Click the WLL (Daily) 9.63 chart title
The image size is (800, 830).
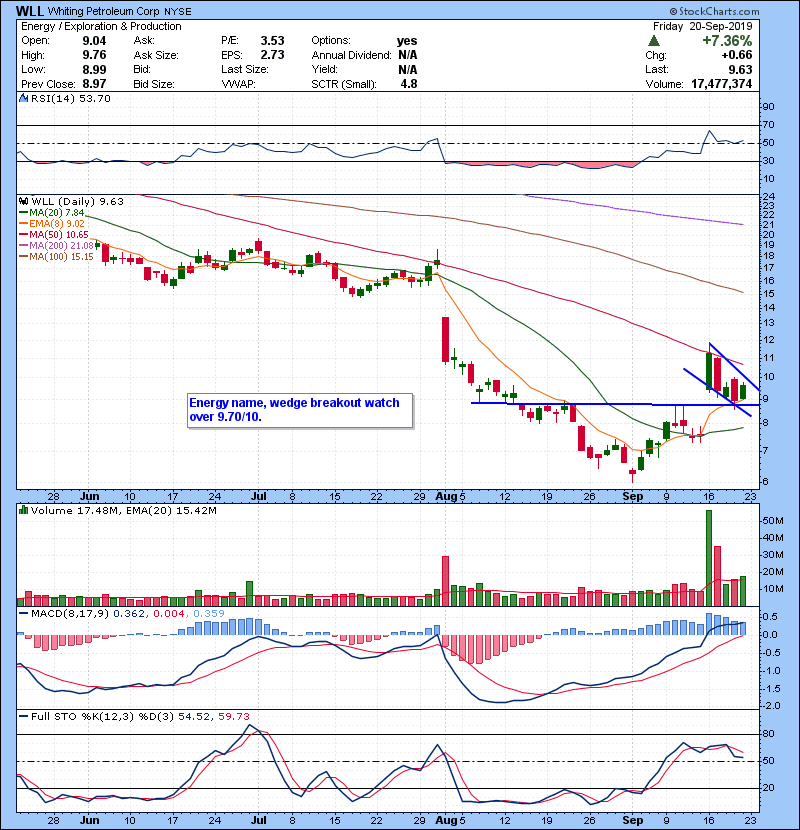[x=77, y=201]
